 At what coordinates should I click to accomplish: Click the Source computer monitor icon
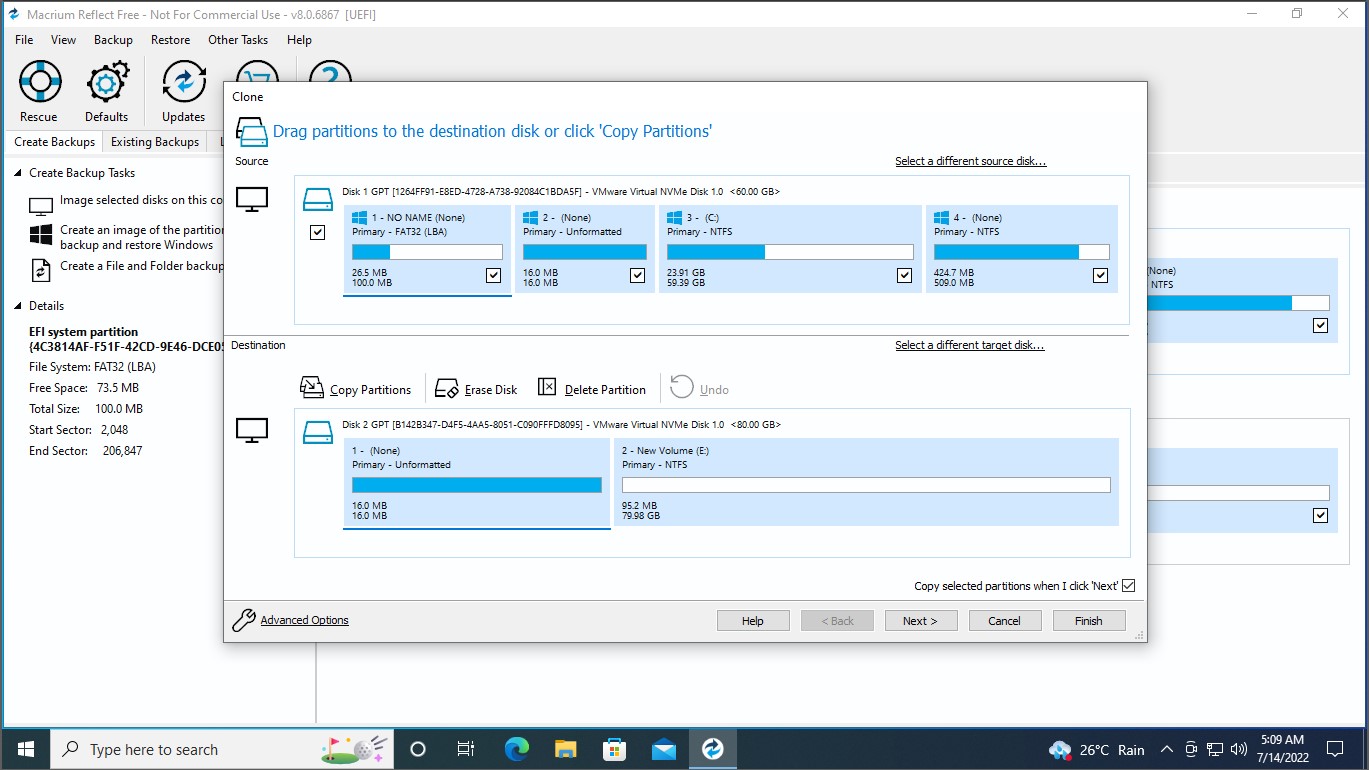pyautogui.click(x=252, y=199)
